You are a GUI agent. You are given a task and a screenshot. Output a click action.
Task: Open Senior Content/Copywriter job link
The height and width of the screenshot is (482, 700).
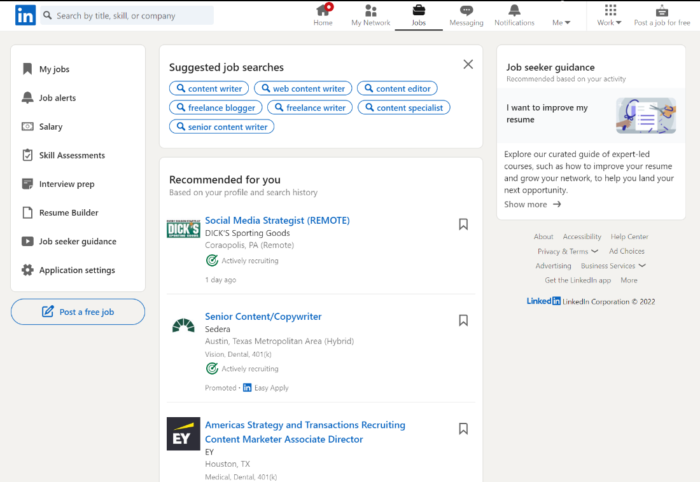(x=263, y=316)
